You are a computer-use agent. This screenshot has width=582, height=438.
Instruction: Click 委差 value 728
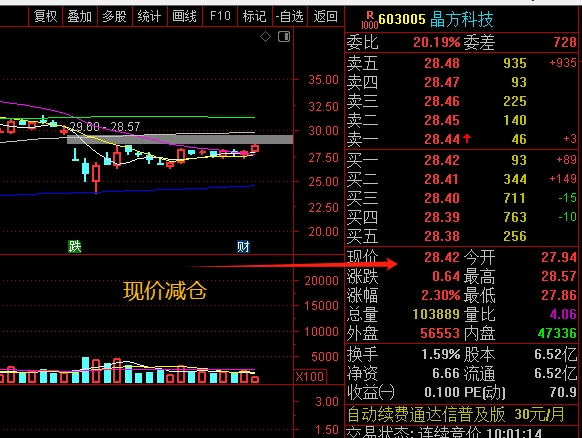coord(565,42)
